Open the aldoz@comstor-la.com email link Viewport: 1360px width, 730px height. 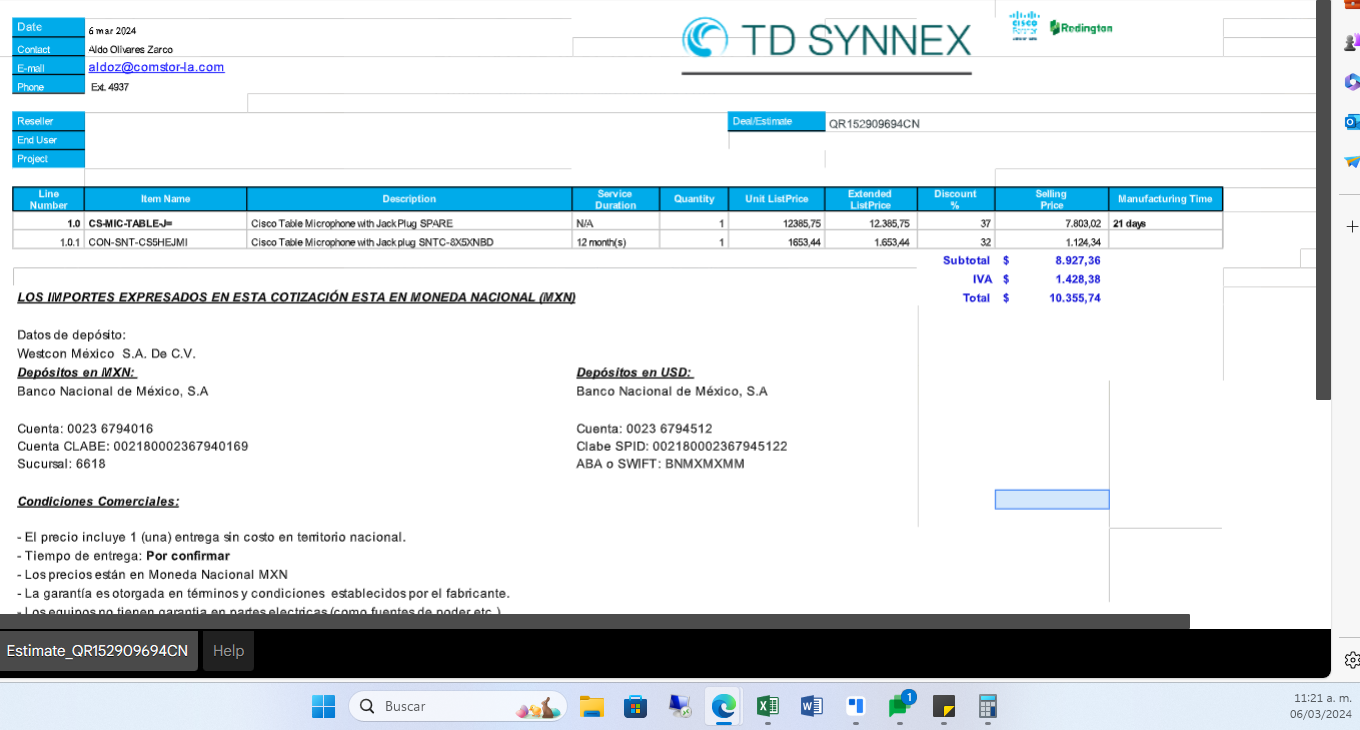coord(156,67)
